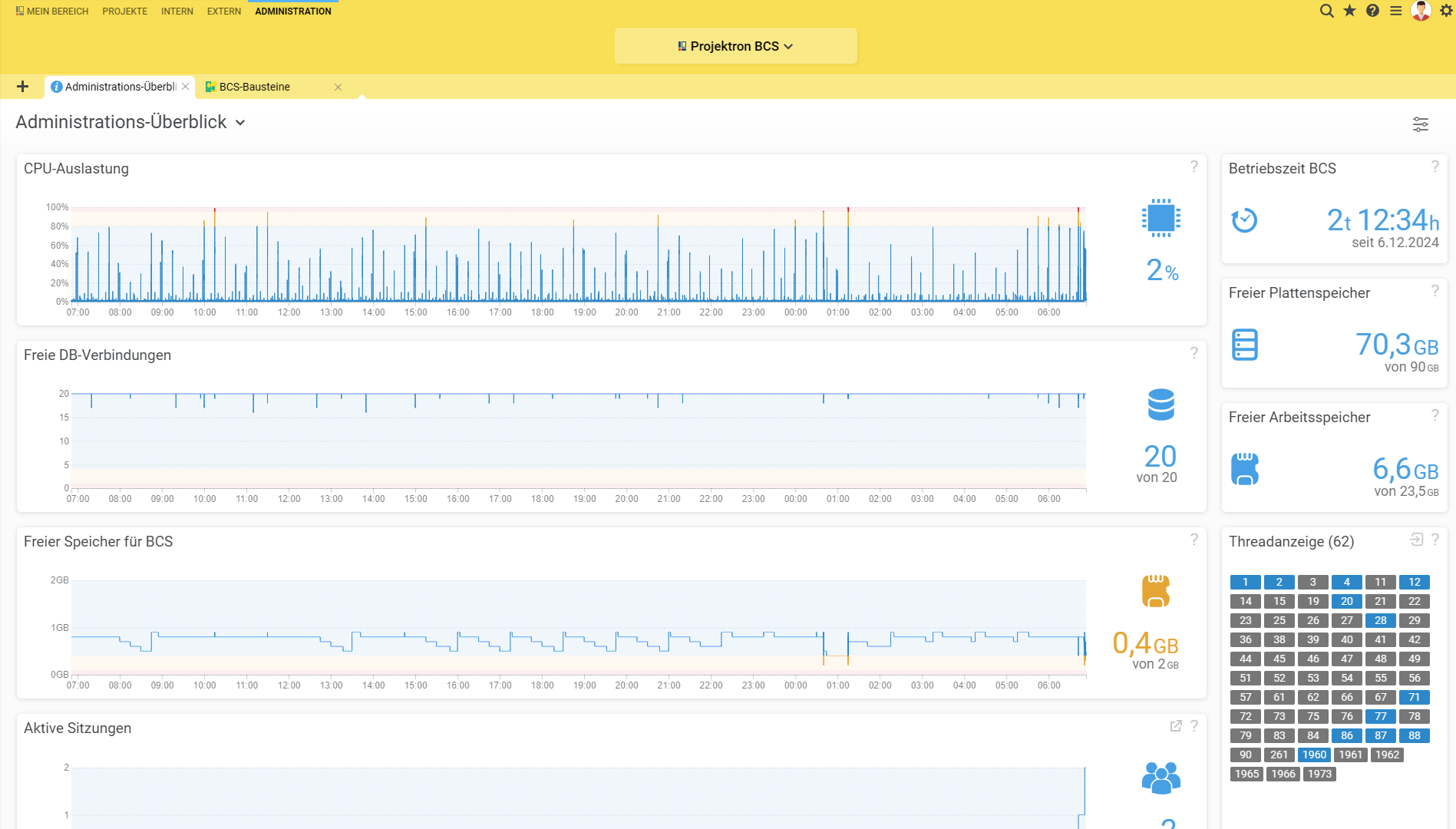This screenshot has height=829, width=1456.
Task: Click the Freier Arbeitsspeicher help icon
Action: pos(1435,414)
